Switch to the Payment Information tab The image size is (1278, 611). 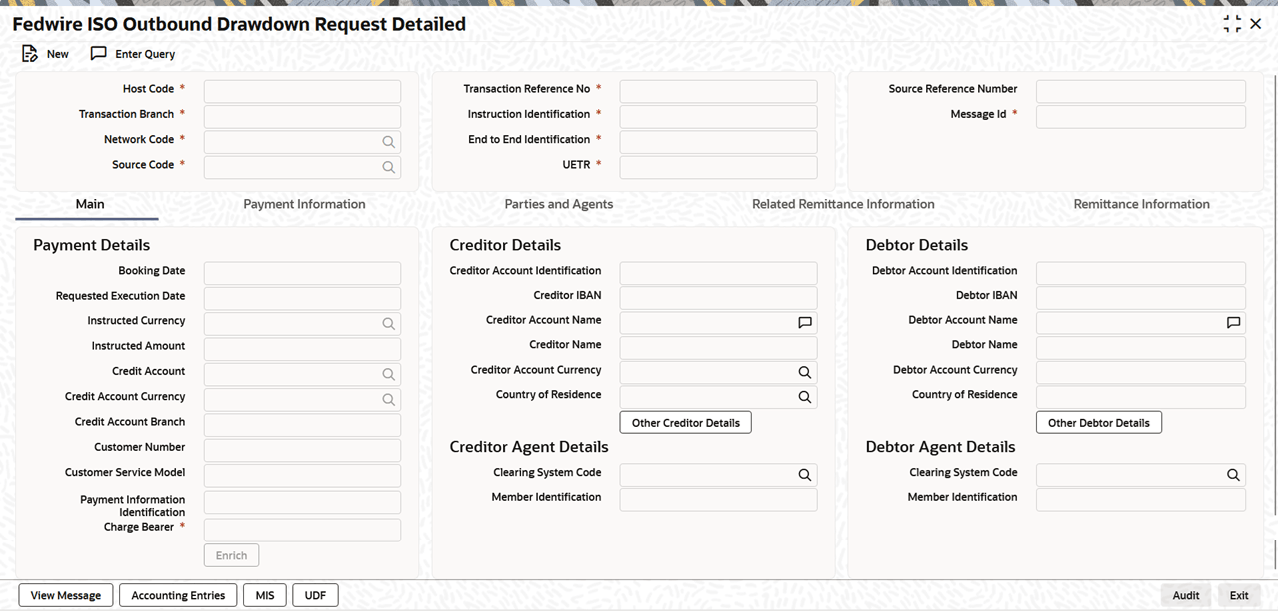point(304,204)
